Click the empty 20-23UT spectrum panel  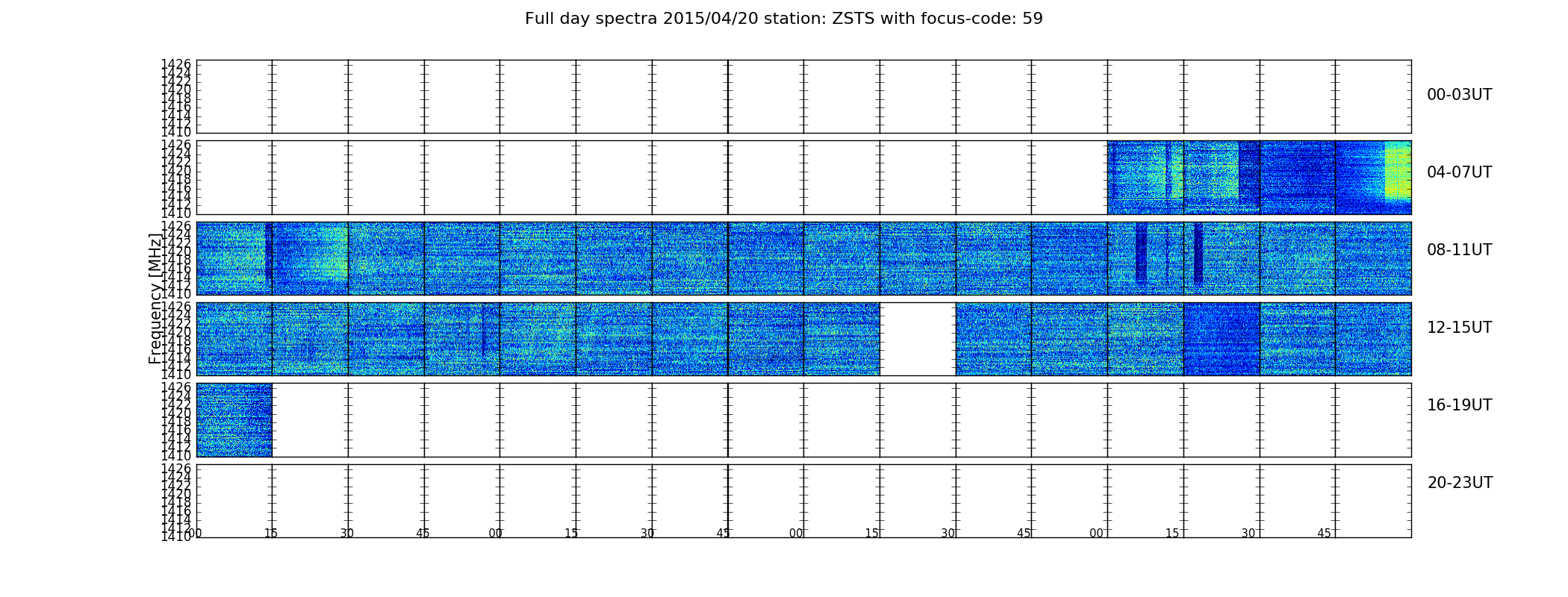click(803, 501)
